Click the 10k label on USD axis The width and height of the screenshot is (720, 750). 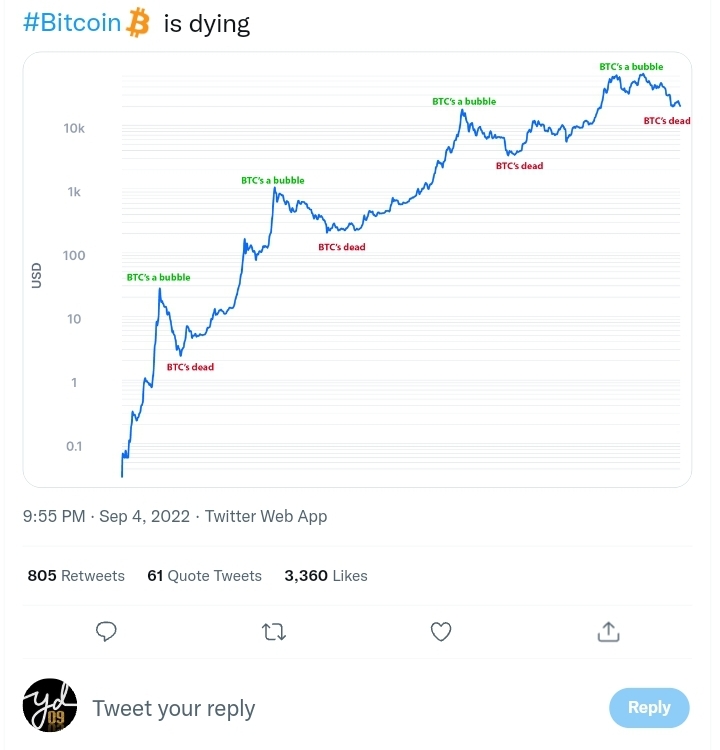point(74,128)
